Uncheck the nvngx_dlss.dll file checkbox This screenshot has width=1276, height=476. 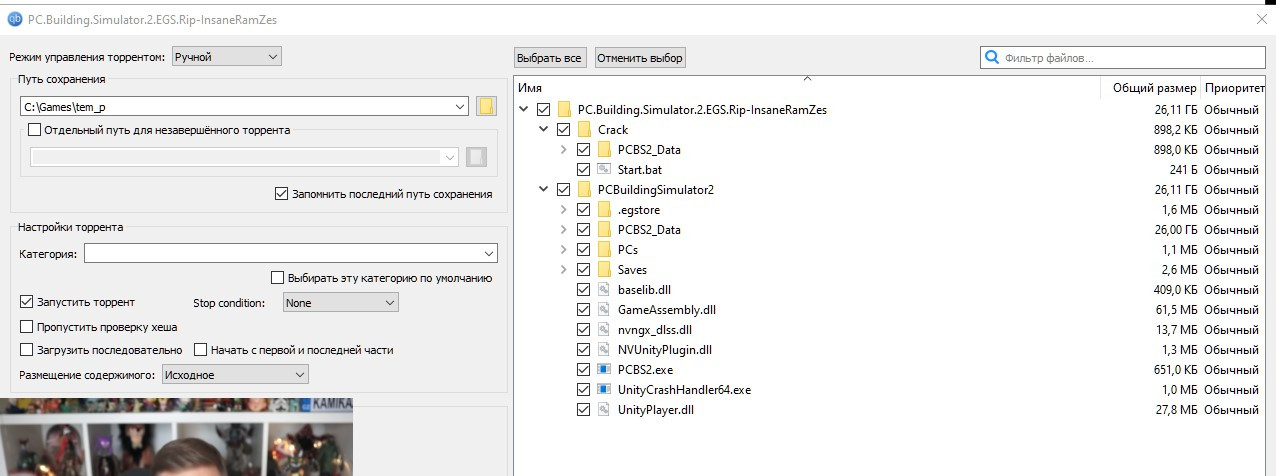tap(584, 330)
